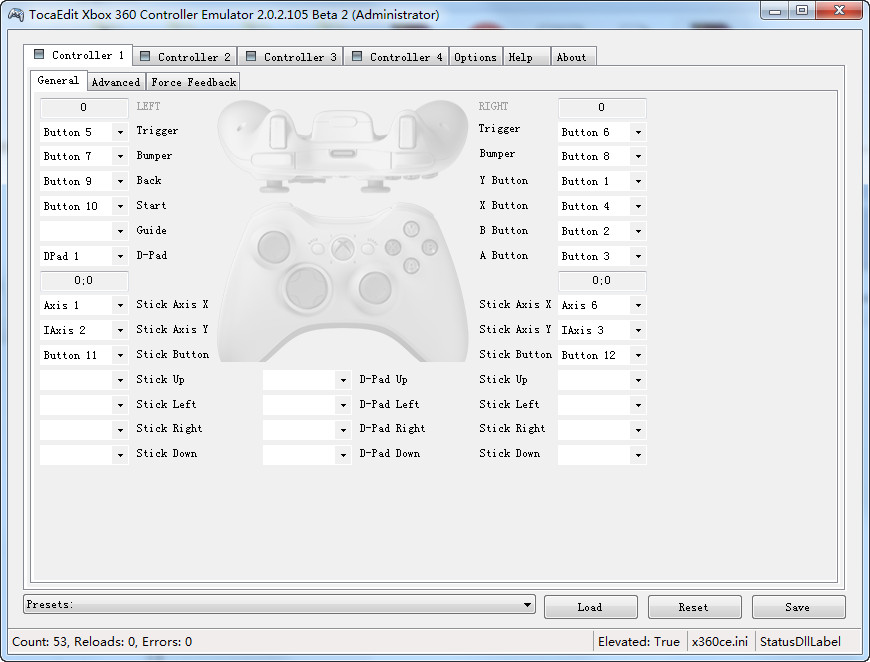Open right Stick Button dropdown (Button 12)
The width and height of the screenshot is (870, 662).
click(x=639, y=355)
